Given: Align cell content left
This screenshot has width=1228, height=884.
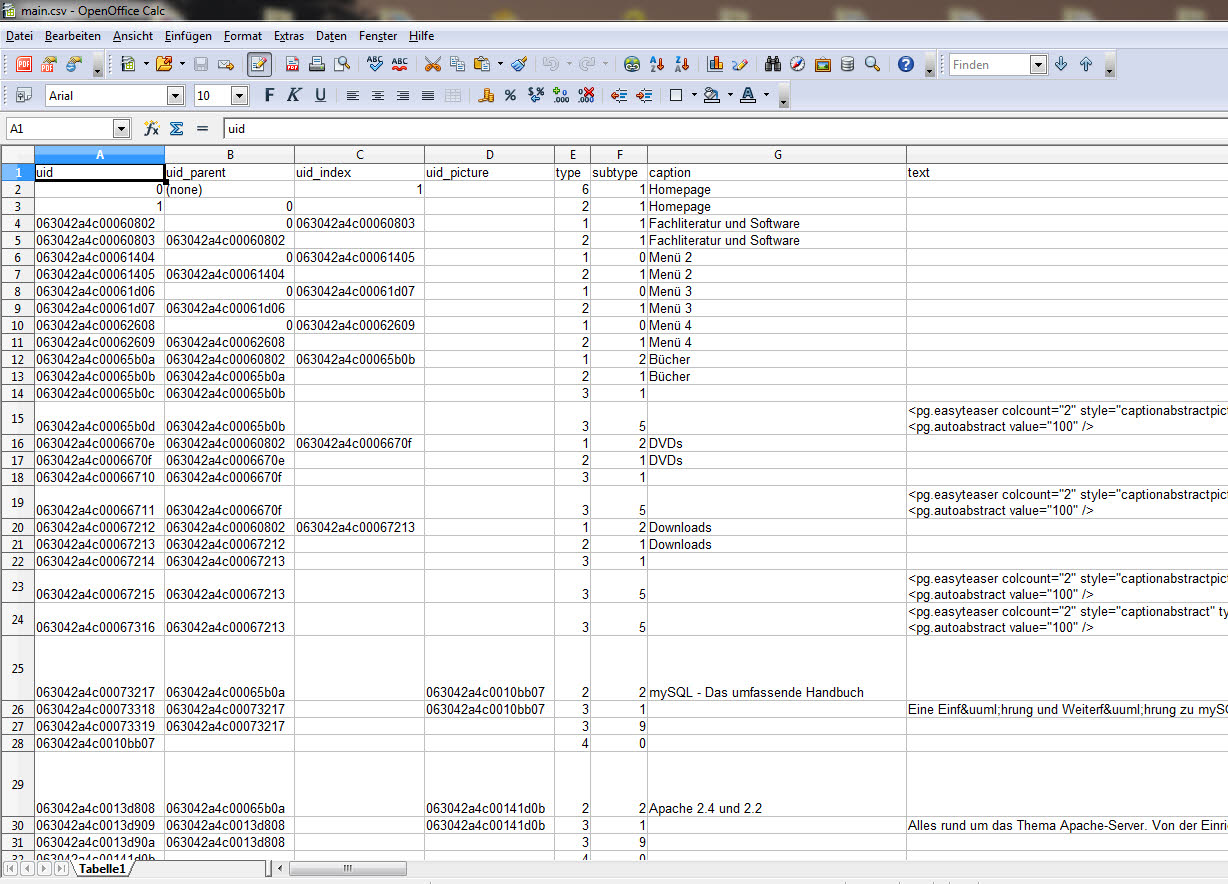Looking at the screenshot, I should [x=353, y=95].
